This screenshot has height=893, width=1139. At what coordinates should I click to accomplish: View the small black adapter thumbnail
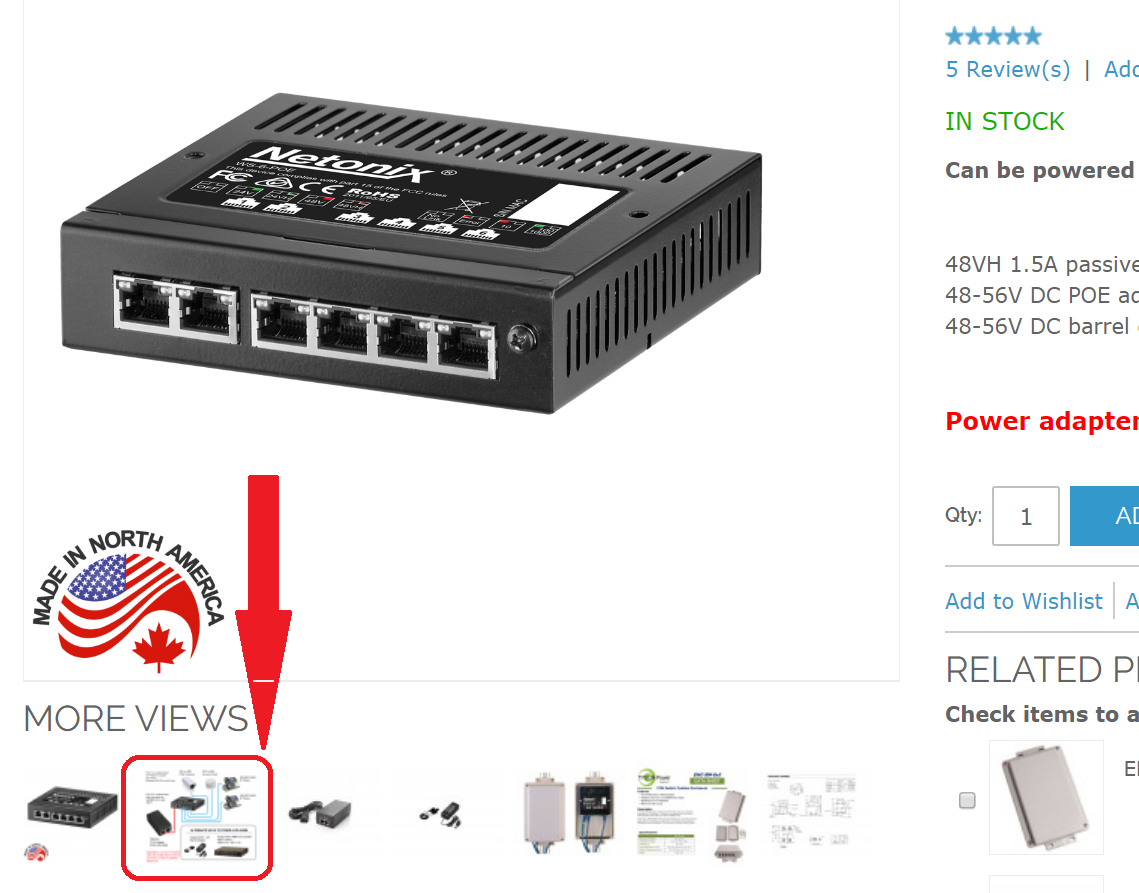[x=441, y=815]
